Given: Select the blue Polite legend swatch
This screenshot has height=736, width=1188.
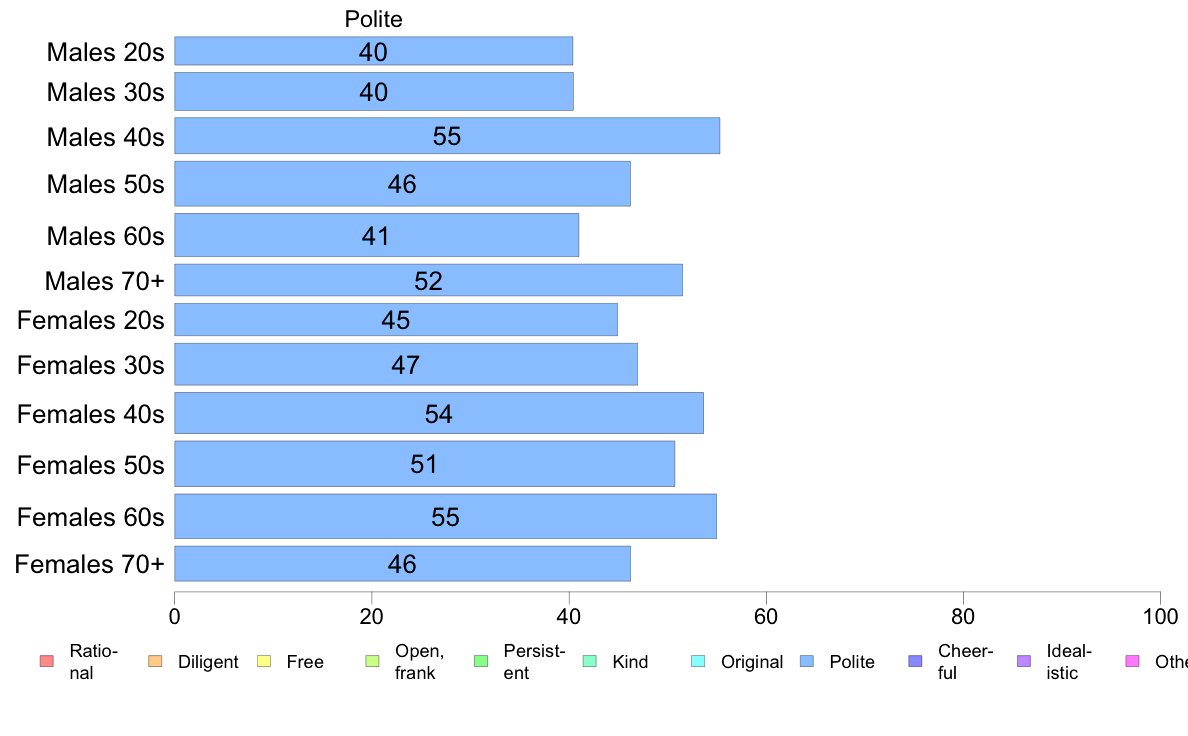Looking at the screenshot, I should (807, 661).
